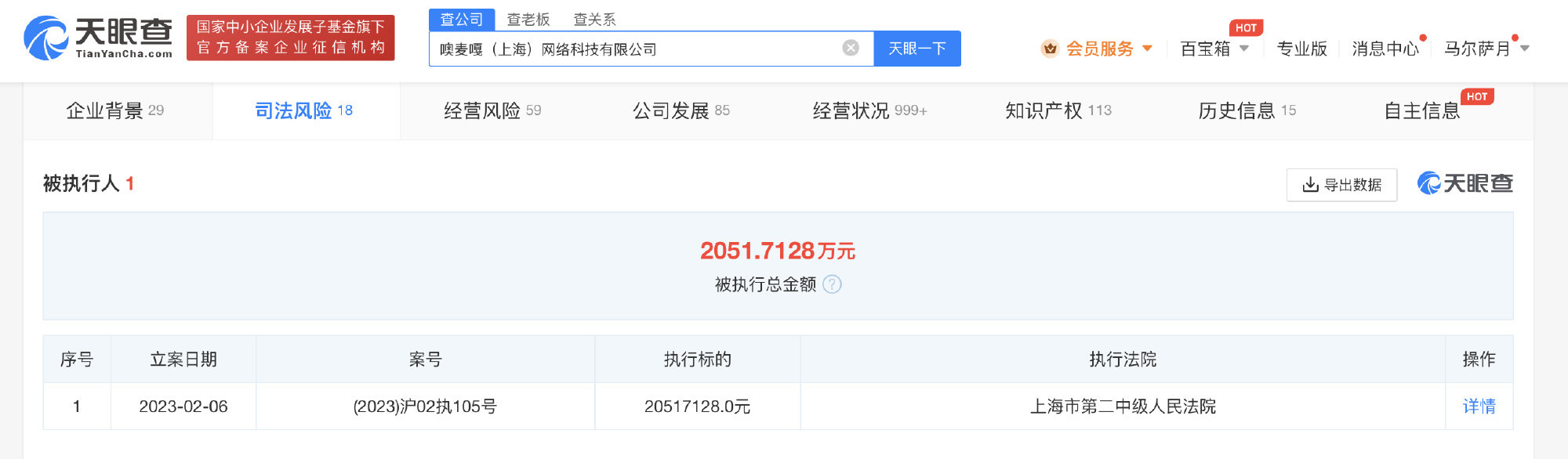Switch to the 查公司 search tab
The image size is (1568, 459).
[x=462, y=20]
